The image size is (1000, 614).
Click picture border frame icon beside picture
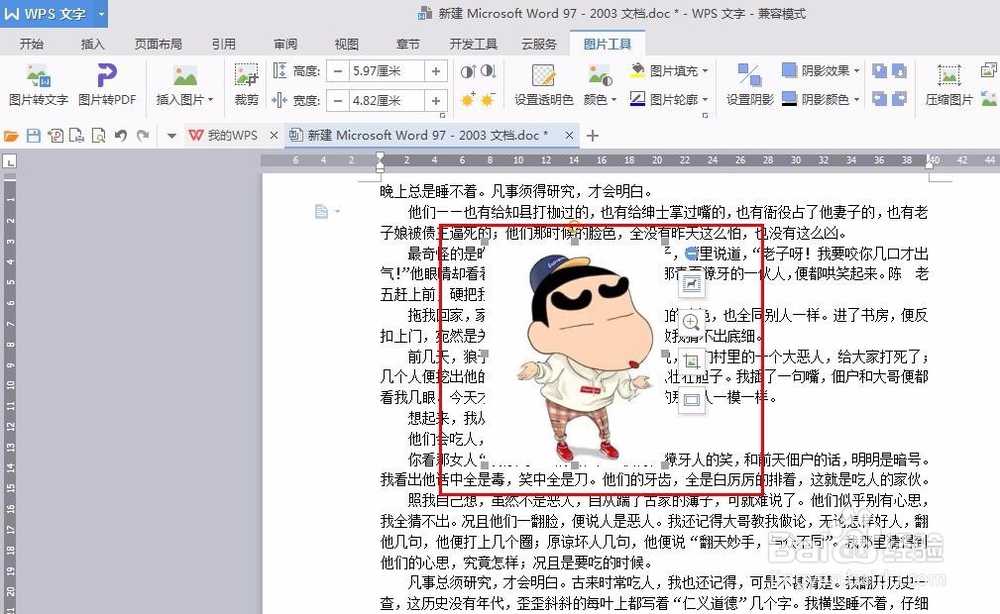click(691, 400)
